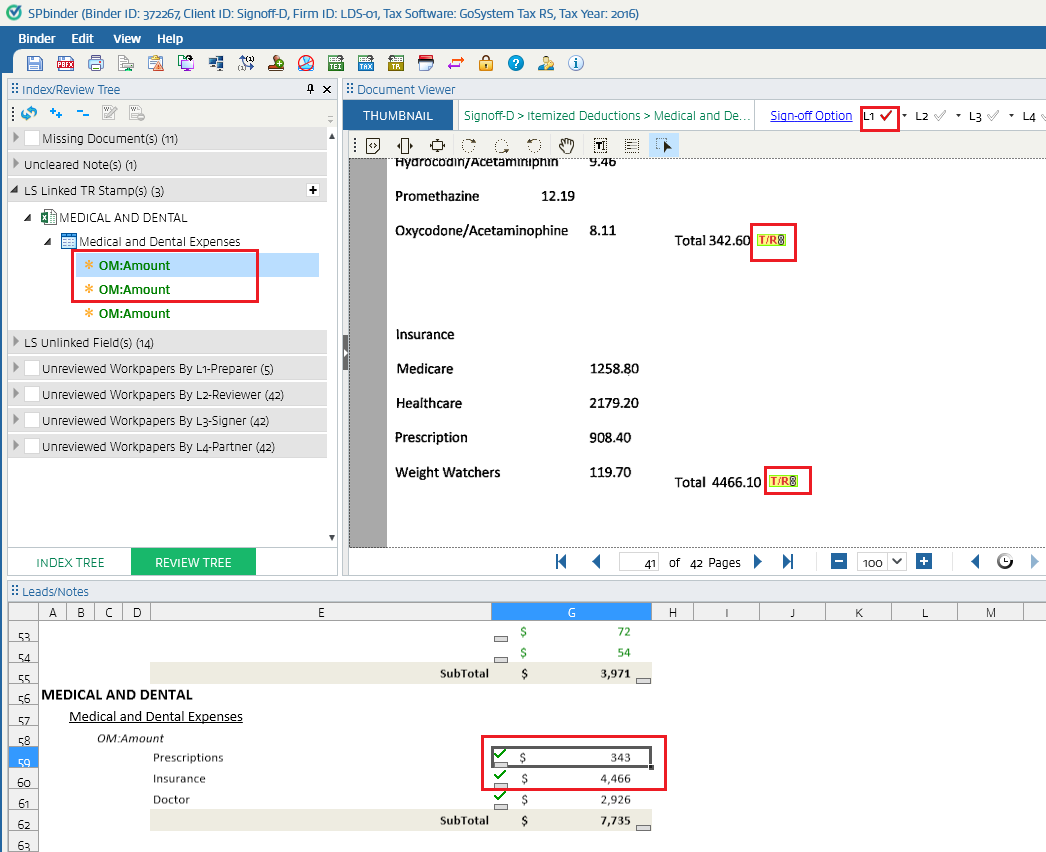Click the Sign-off Option link
The height and width of the screenshot is (852, 1046).
(809, 116)
